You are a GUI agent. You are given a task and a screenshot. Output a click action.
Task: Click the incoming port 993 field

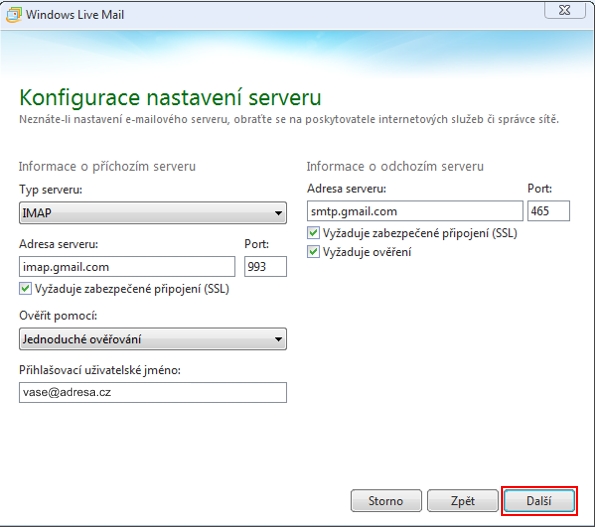[265, 267]
